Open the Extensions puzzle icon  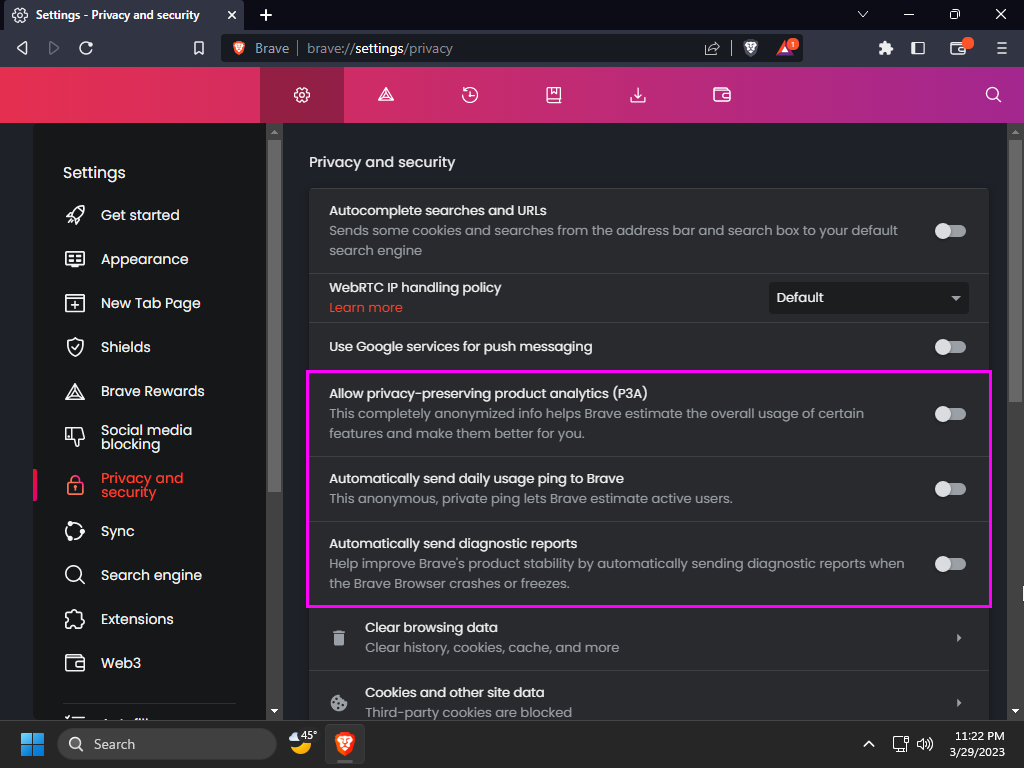click(x=886, y=48)
